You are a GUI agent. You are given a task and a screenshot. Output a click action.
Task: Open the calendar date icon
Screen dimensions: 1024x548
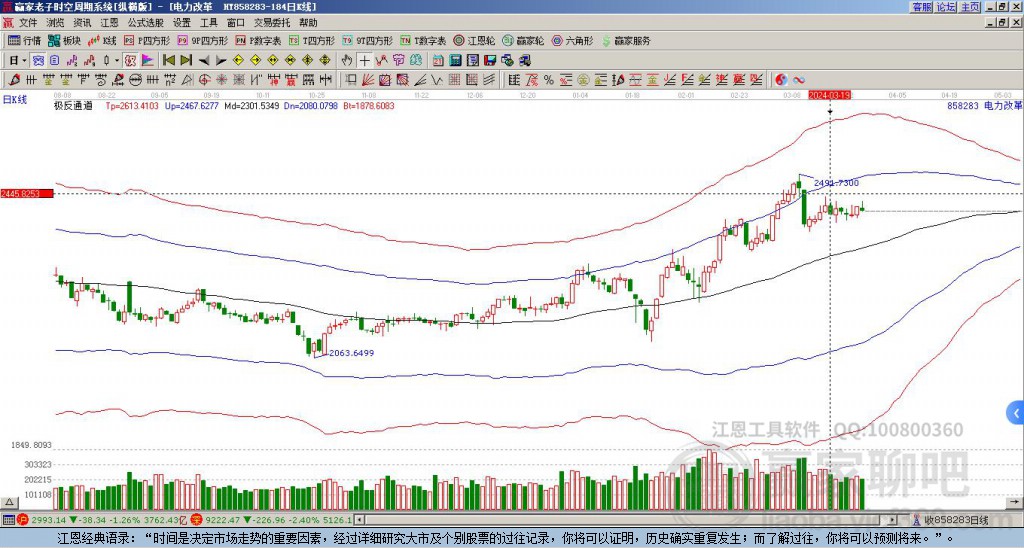coord(438,61)
